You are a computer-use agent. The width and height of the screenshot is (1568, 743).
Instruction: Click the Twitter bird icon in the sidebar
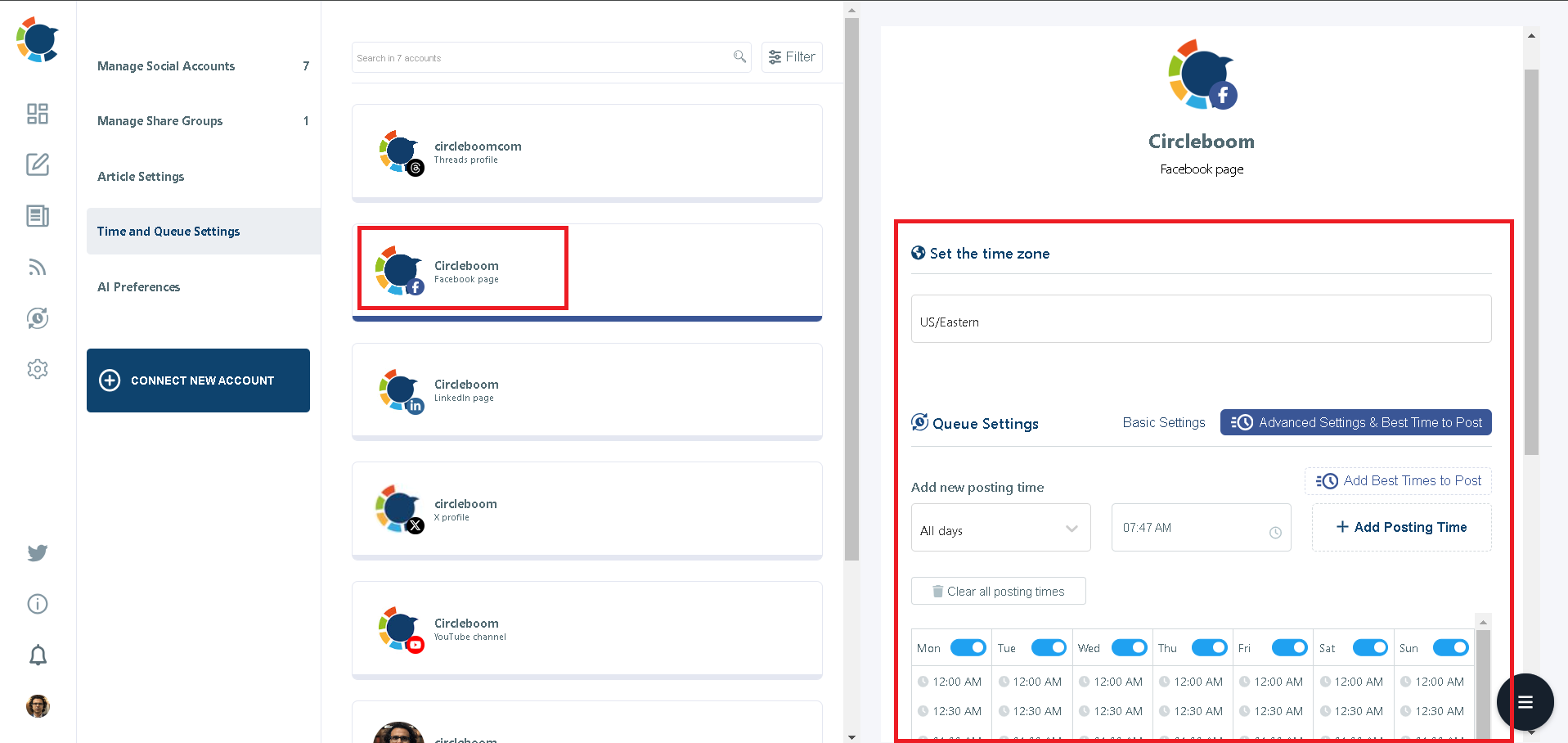(x=37, y=553)
